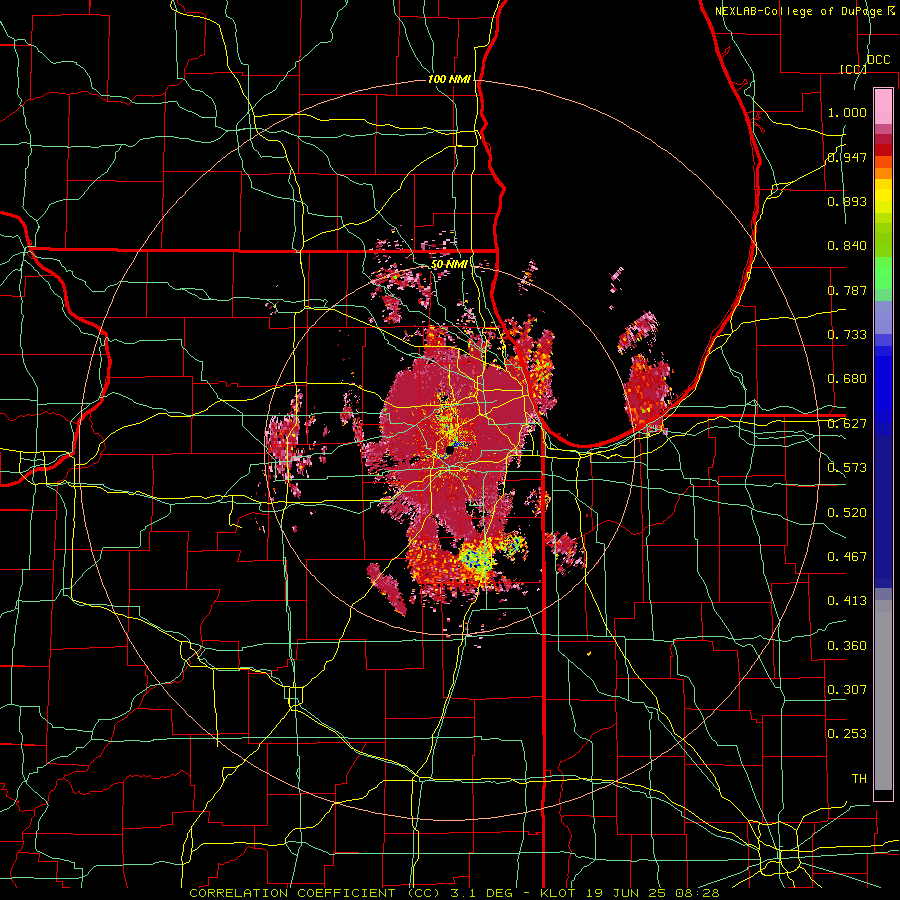Screen dimensions: 900x900
Task: Pick the gray low-value color bar segment
Action: click(883, 695)
